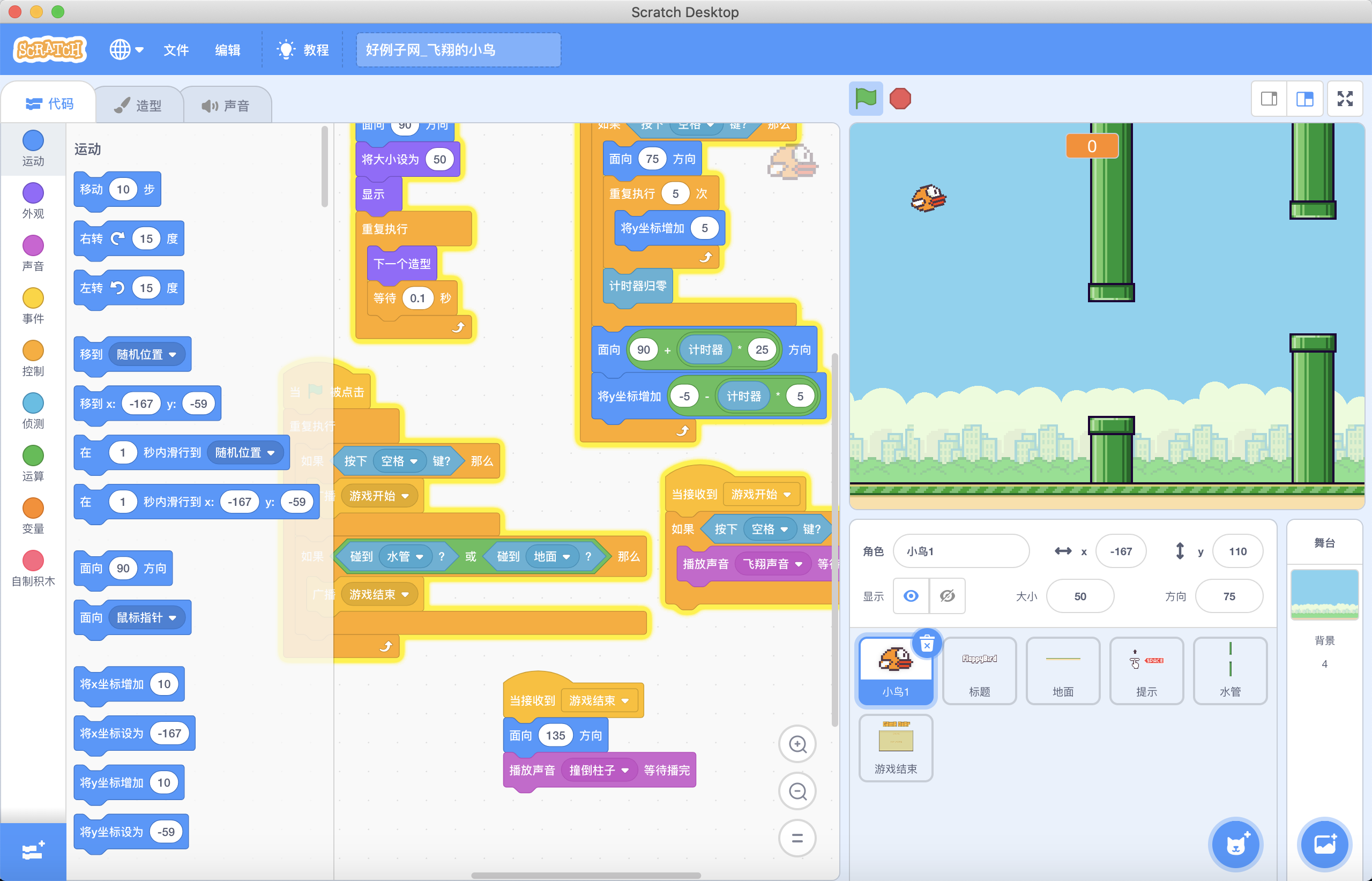The image size is (1372, 881).
Task: Select the 自制积木 block category
Action: point(33,569)
